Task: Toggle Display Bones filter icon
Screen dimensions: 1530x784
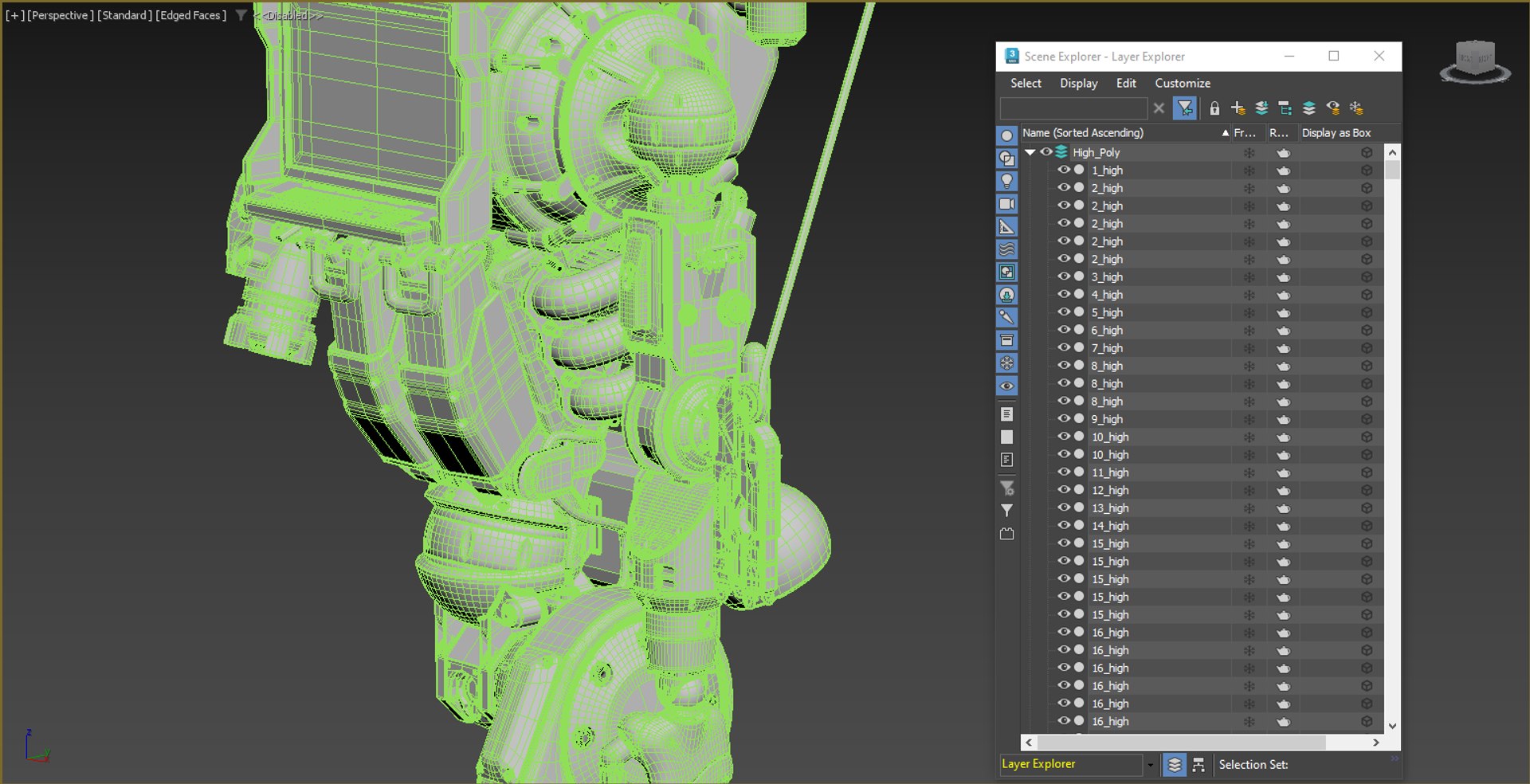Action: coord(1006,317)
